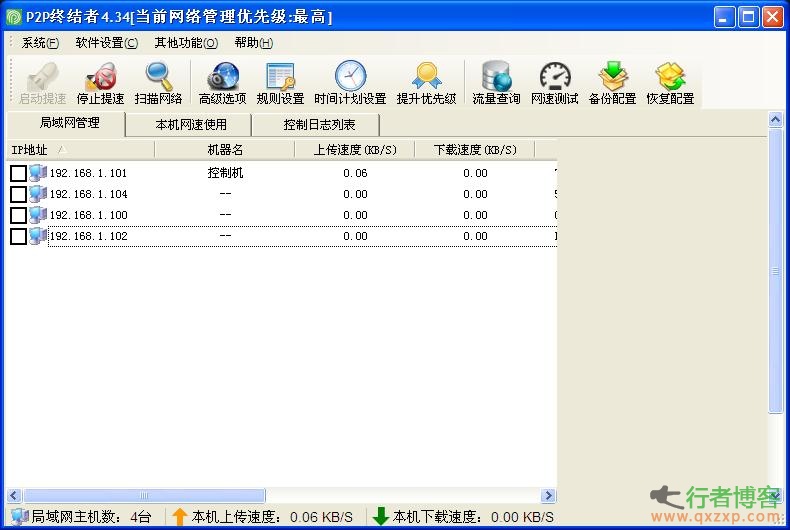The height and width of the screenshot is (530, 790).
Task: Click the 备份配置 toolbar icon
Action: click(613, 76)
